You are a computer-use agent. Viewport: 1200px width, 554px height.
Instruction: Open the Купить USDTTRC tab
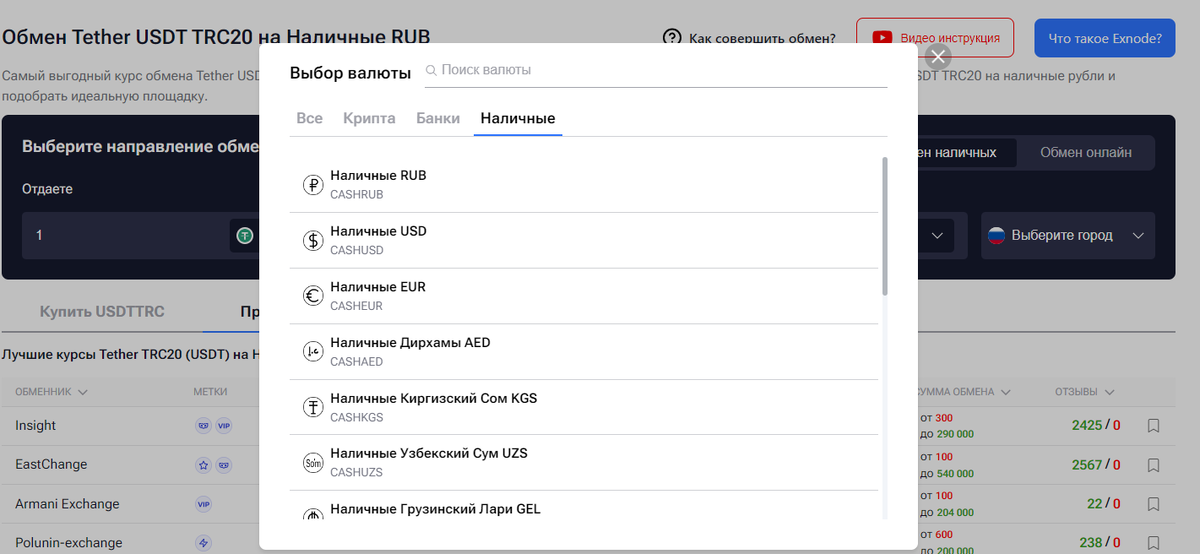pos(101,311)
